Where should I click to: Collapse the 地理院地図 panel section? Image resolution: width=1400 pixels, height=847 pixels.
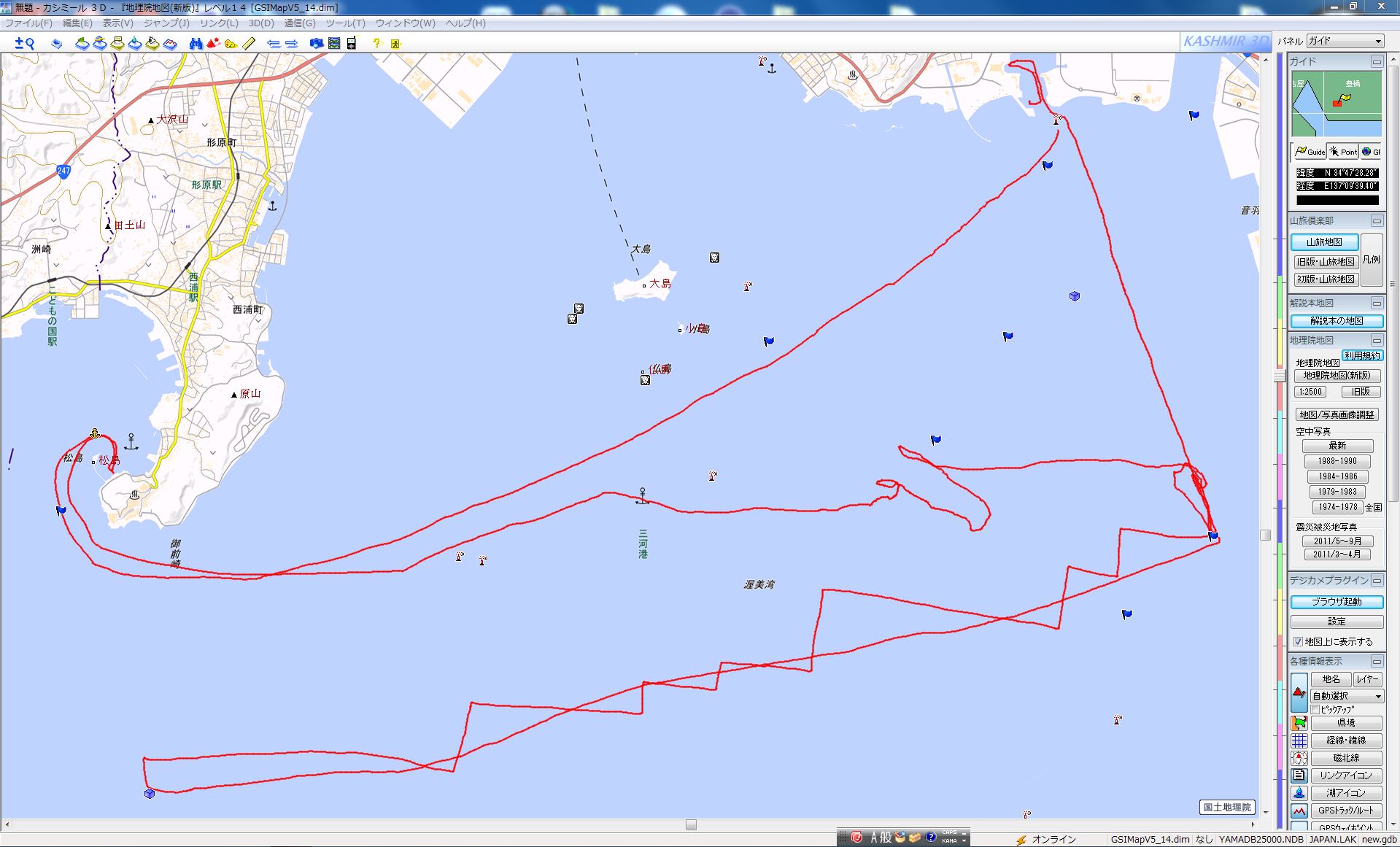pos(1377,341)
